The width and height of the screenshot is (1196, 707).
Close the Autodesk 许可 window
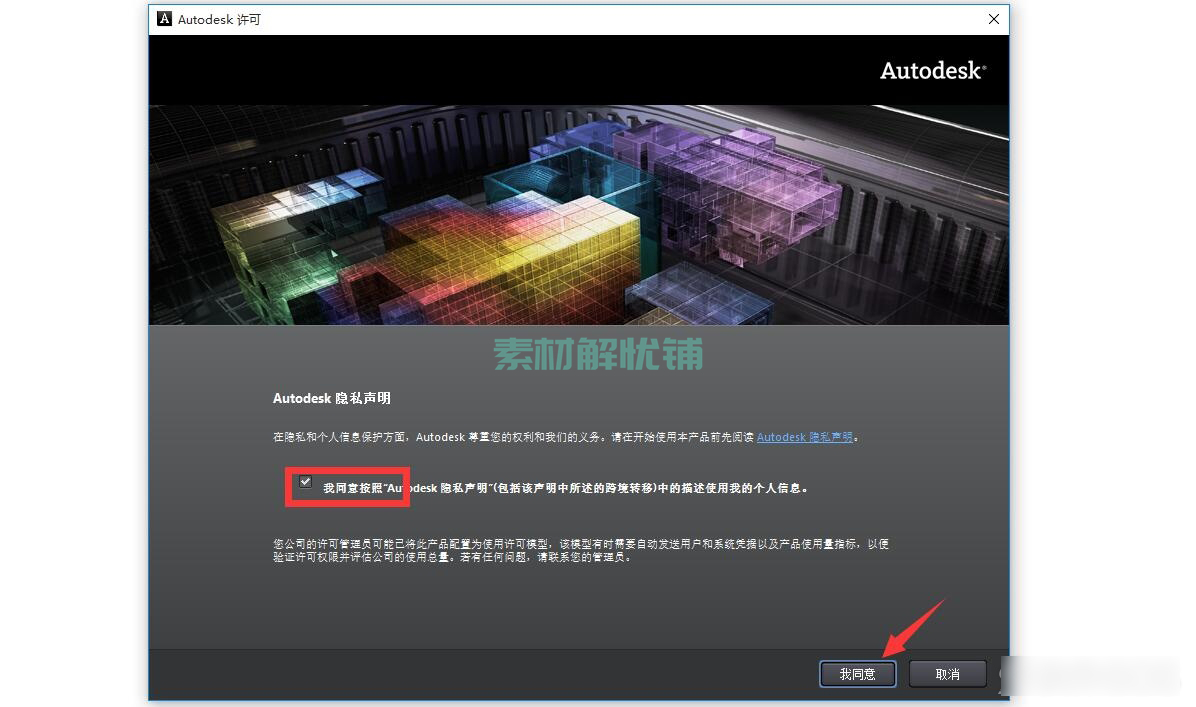[x=994, y=19]
